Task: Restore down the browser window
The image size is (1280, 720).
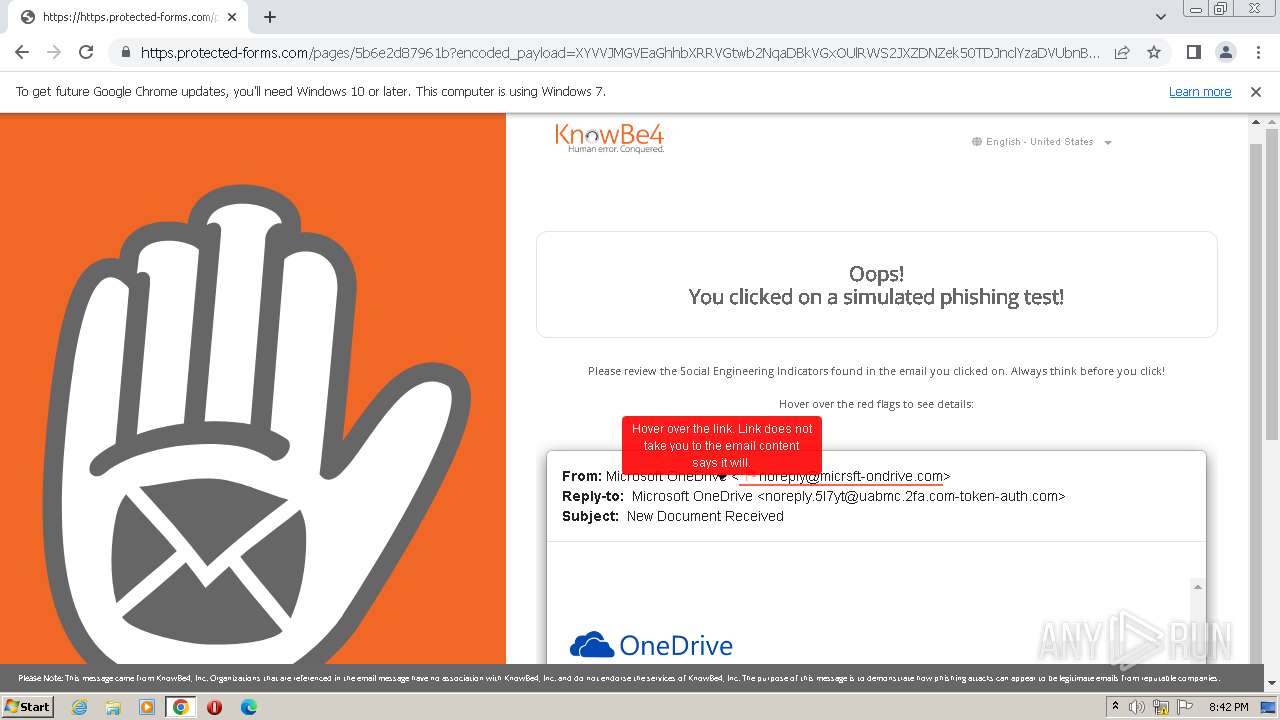Action: click(x=1221, y=9)
